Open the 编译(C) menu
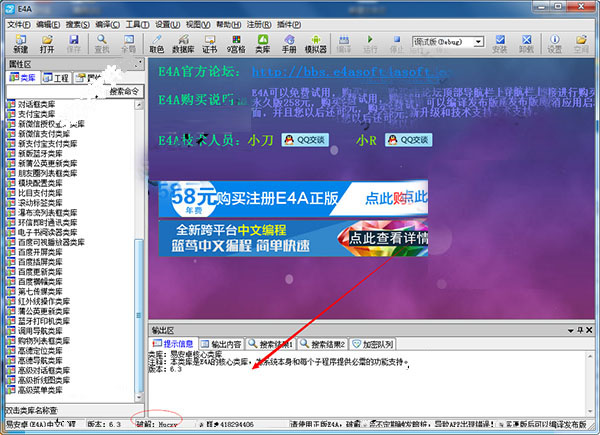The width and height of the screenshot is (600, 435). click(x=107, y=24)
